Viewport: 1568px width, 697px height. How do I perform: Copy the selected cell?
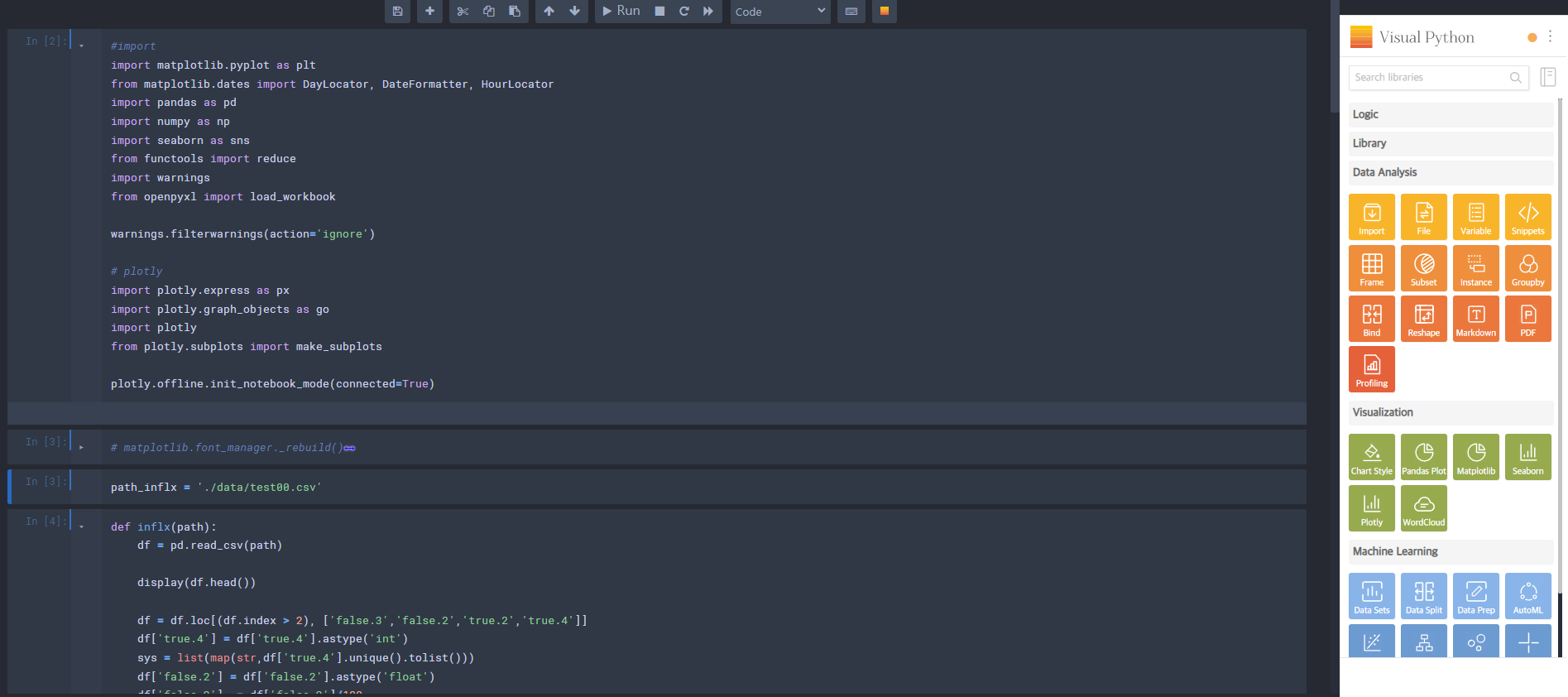[x=489, y=12]
